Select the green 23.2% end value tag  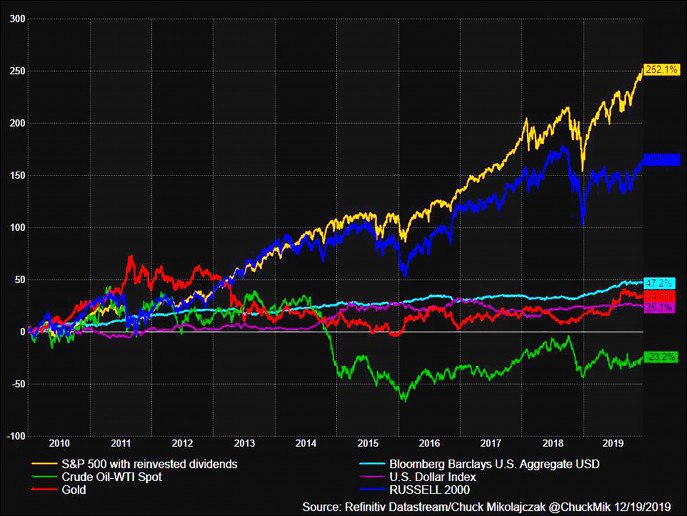point(659,356)
